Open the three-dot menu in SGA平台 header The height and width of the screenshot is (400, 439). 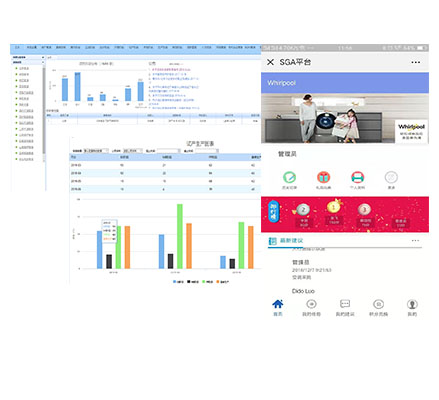[x=415, y=62]
